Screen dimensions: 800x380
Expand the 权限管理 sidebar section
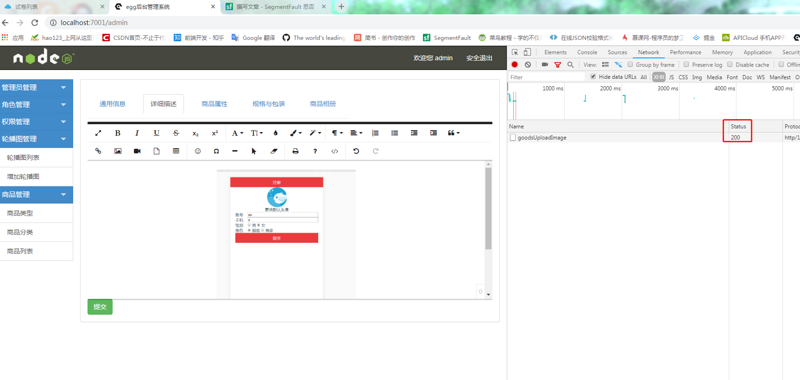[x=36, y=122]
